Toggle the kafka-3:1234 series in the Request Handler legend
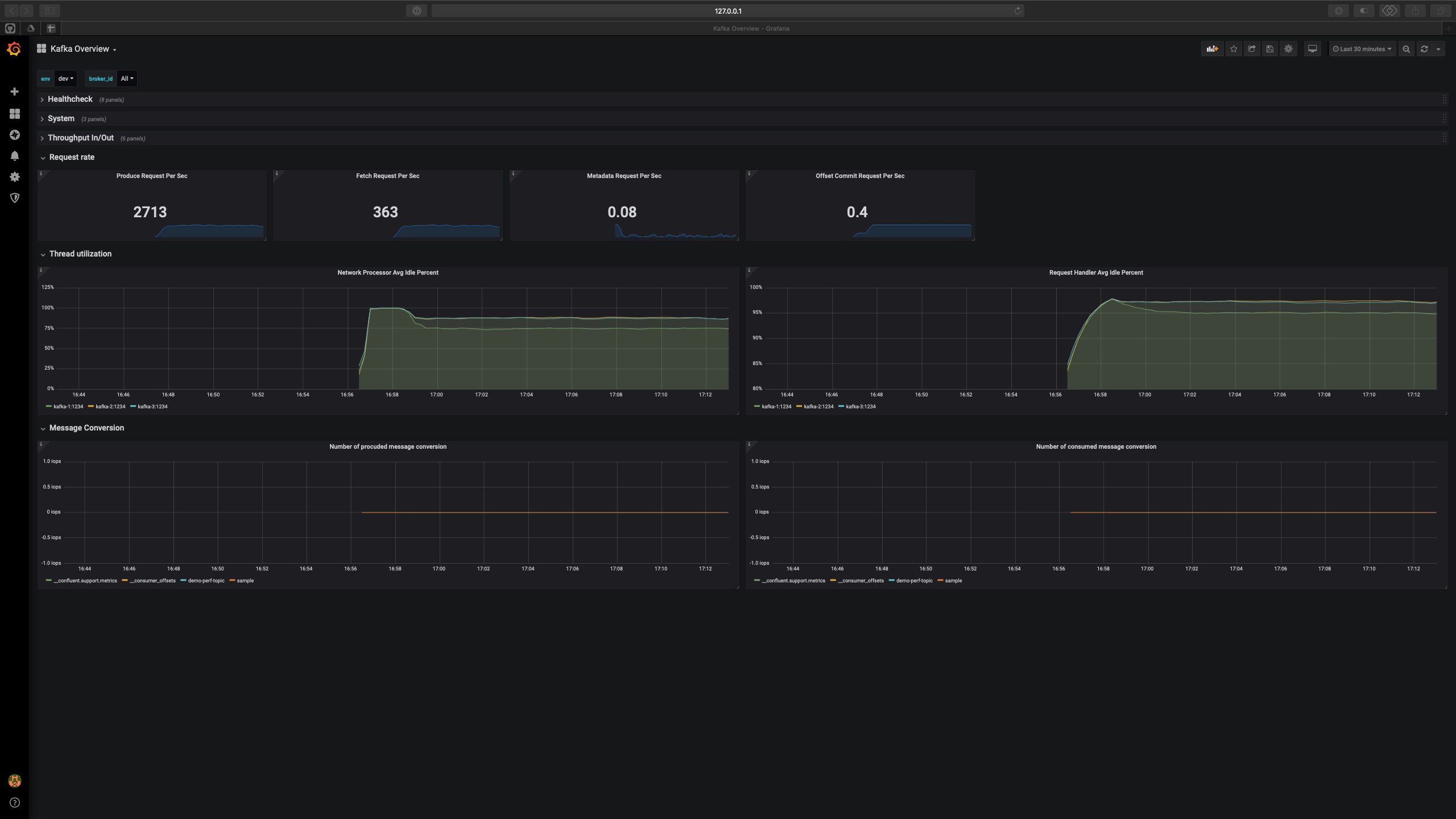Screen dimensions: 1456x819 click(x=860, y=407)
